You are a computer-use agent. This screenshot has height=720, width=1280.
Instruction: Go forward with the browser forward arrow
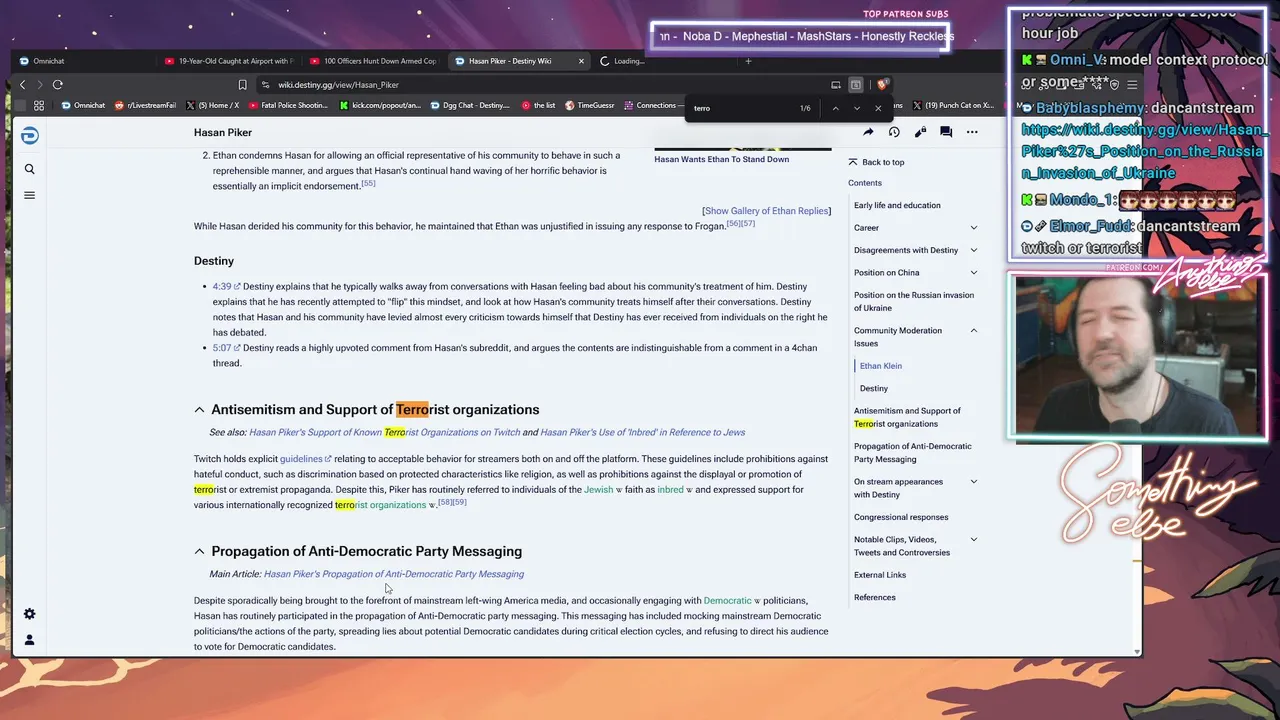click(39, 85)
